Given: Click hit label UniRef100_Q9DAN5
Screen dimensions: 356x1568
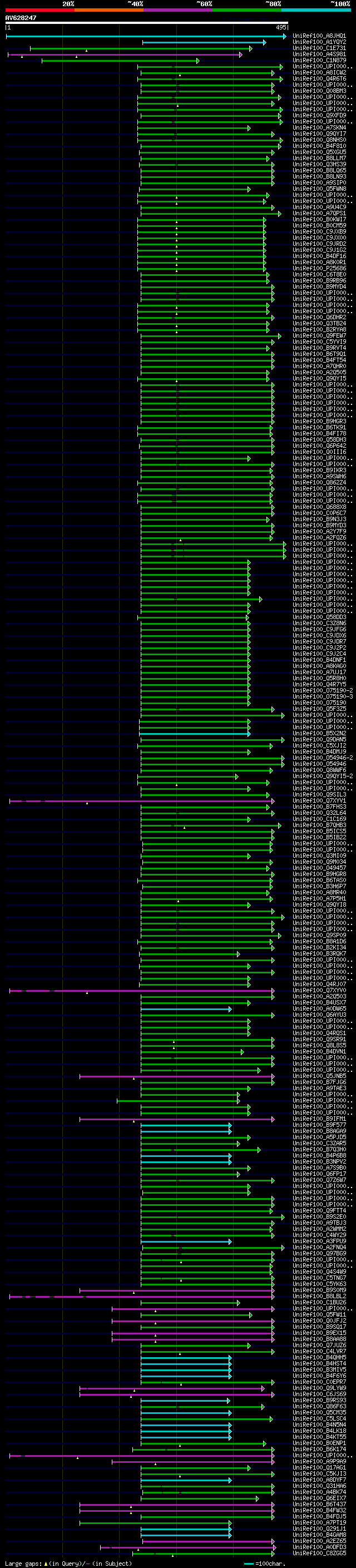Looking at the screenshot, I should pos(319,740).
